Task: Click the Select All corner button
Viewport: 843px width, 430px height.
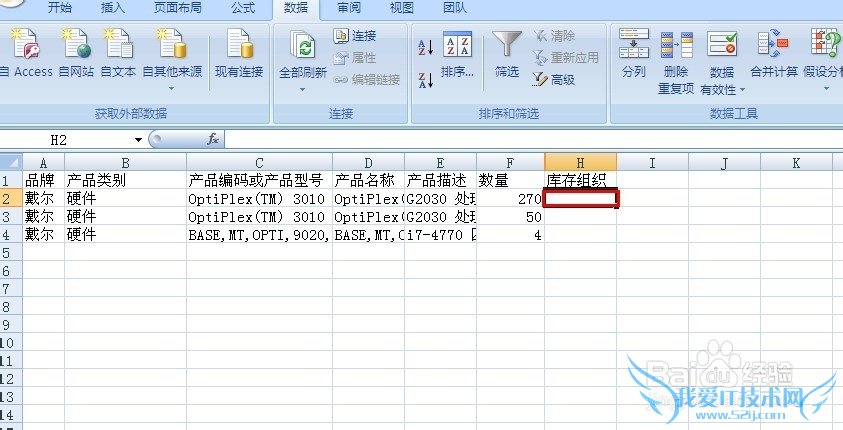Action: pos(11,162)
